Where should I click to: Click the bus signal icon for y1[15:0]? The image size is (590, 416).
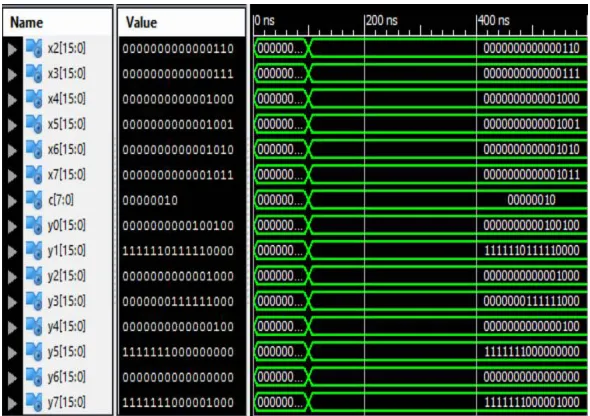pyautogui.click(x=34, y=251)
